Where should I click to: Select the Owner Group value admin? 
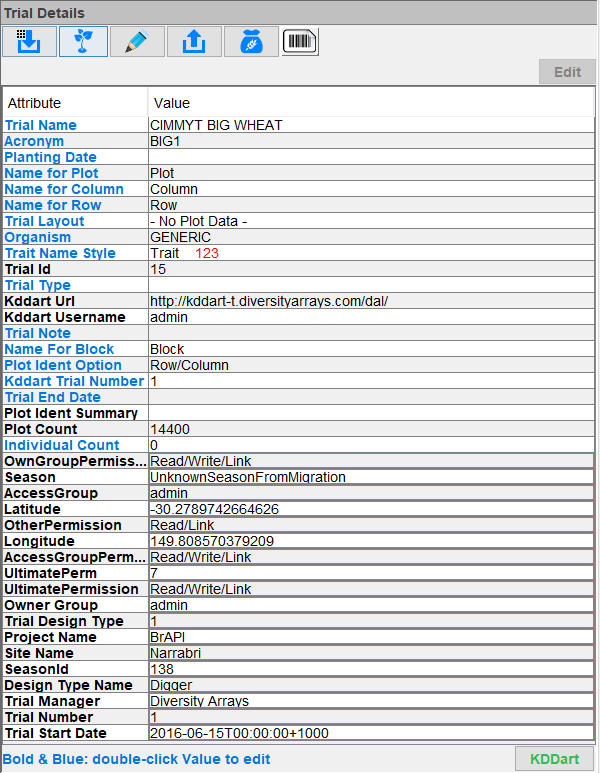click(371, 605)
